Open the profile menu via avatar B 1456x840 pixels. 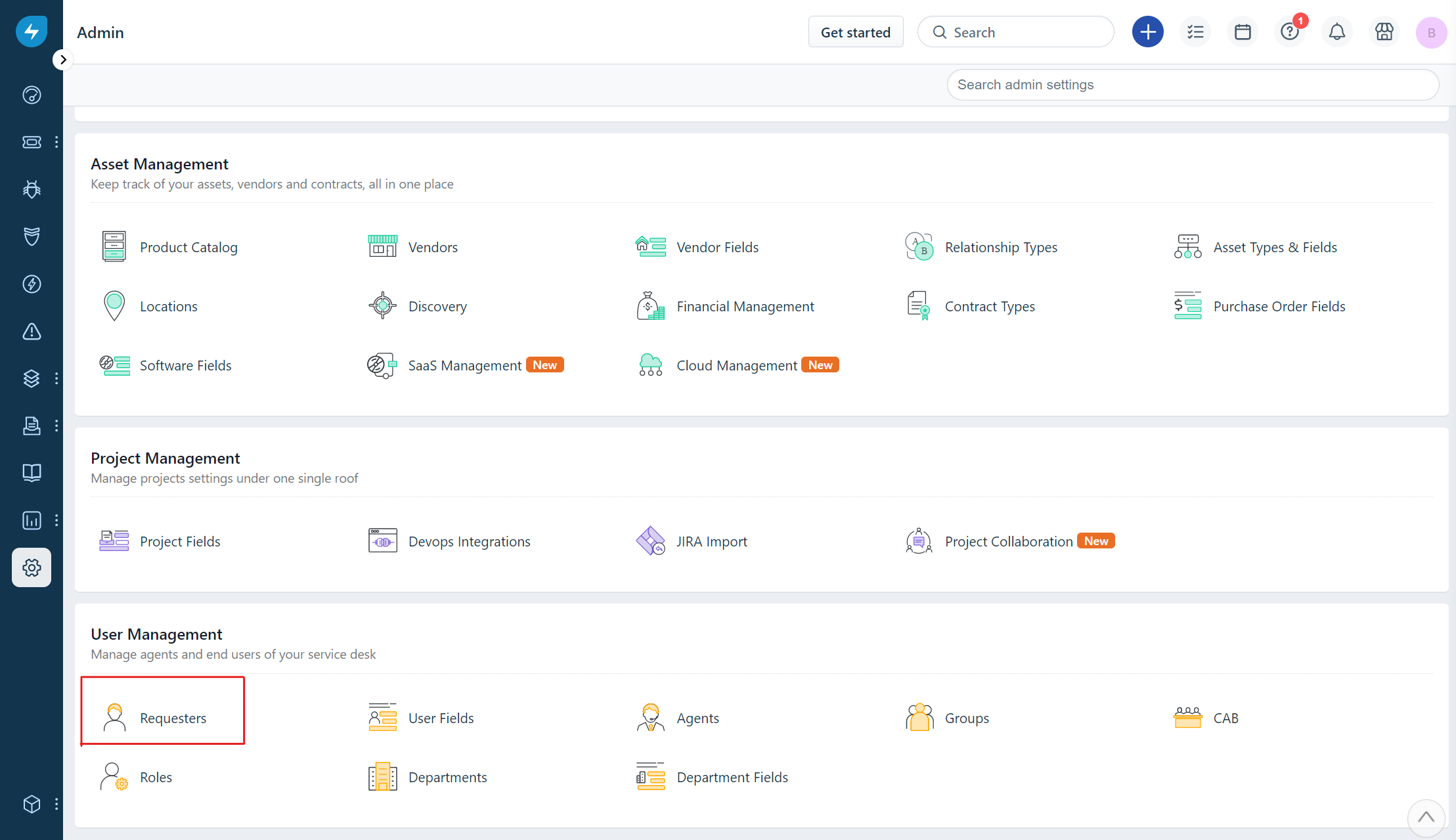pyautogui.click(x=1432, y=32)
